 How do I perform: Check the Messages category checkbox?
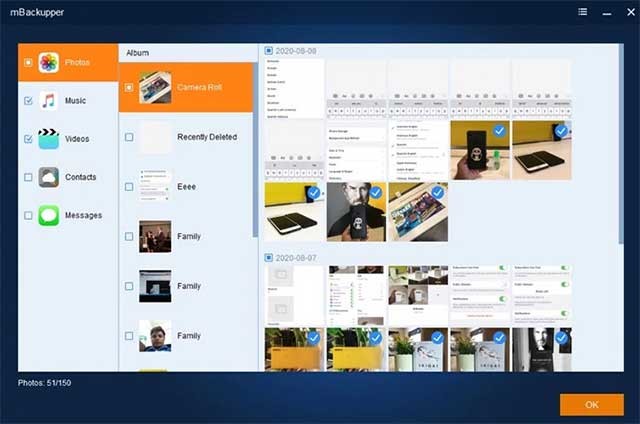(28, 215)
